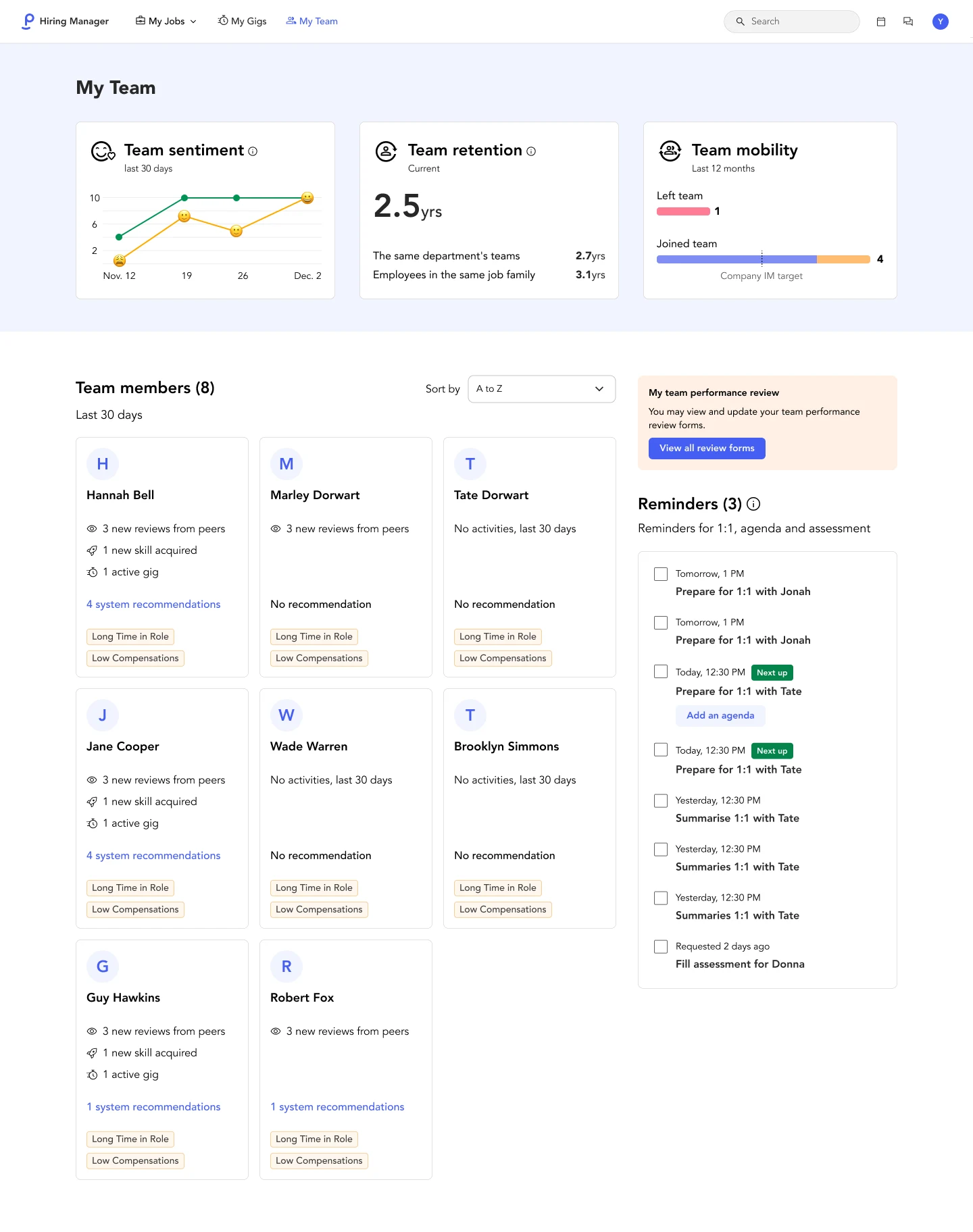Image resolution: width=973 pixels, height=1232 pixels.
Task: Click 'Employees in the same job family' text
Action: point(454,275)
